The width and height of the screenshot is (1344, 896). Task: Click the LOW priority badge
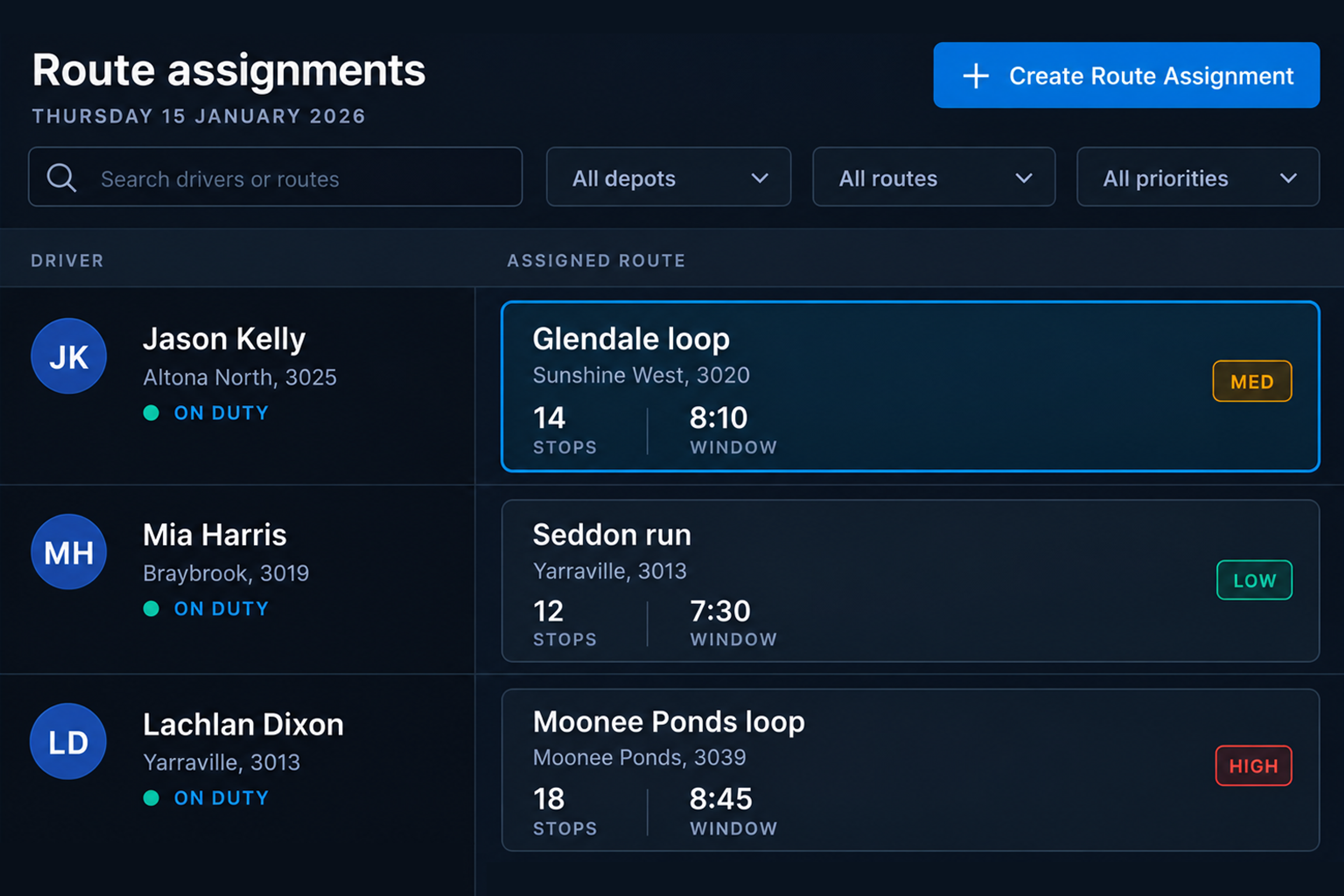pyautogui.click(x=1254, y=580)
